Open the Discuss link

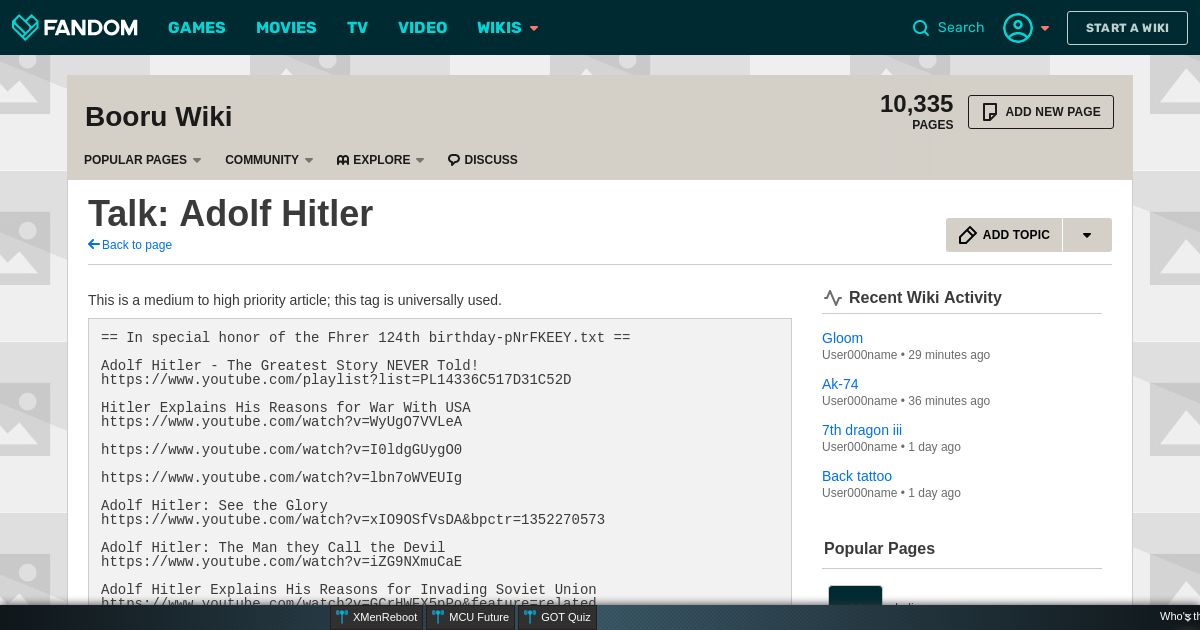tap(483, 160)
